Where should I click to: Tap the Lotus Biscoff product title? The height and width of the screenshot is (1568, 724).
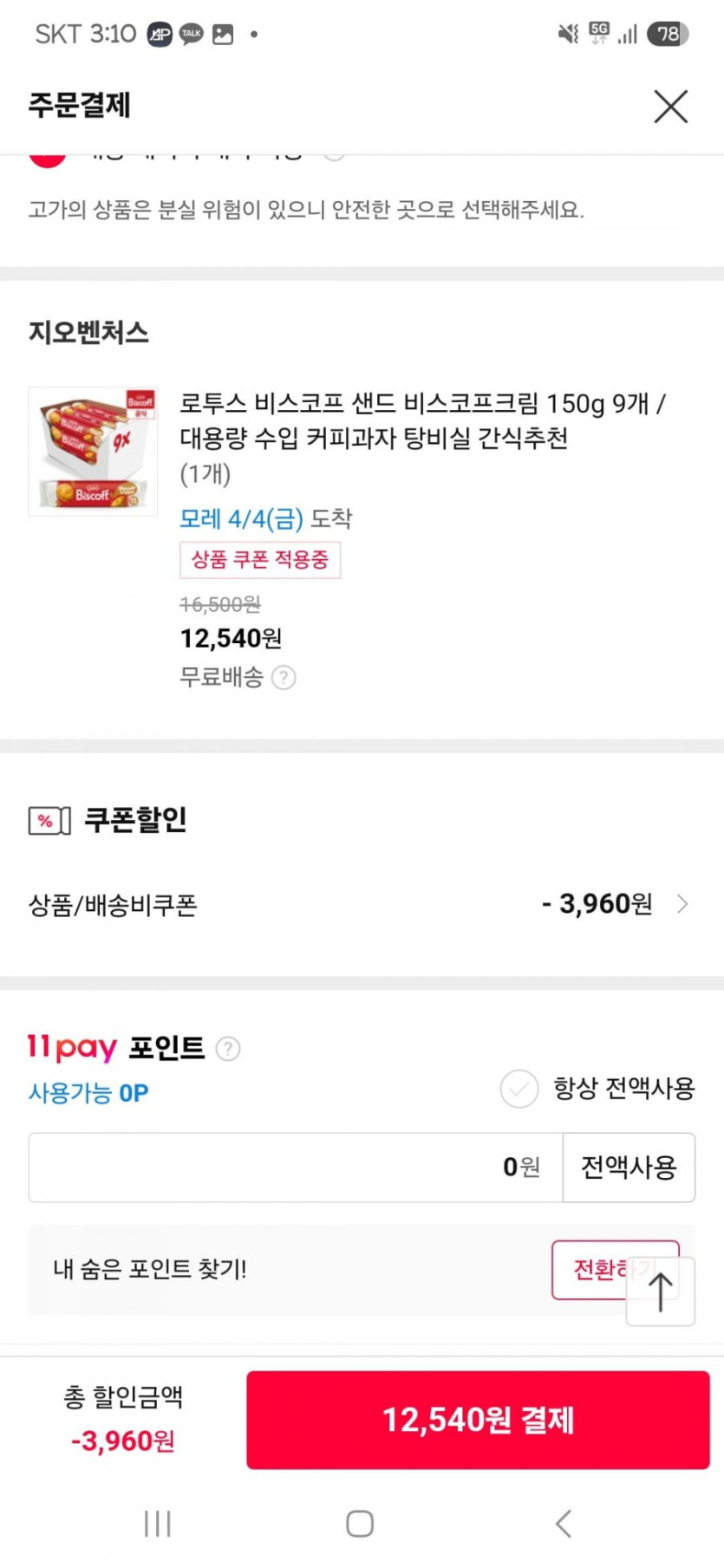(422, 420)
